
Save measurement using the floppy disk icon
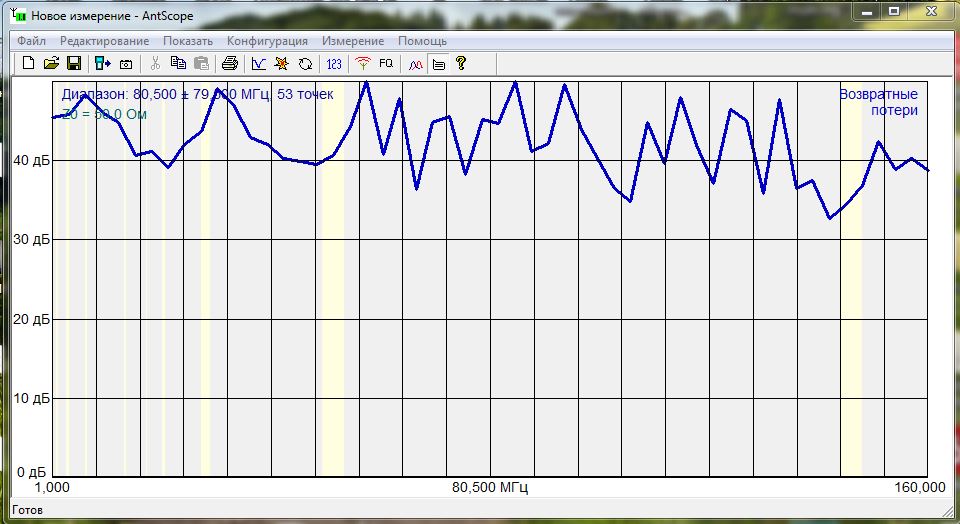pos(73,63)
